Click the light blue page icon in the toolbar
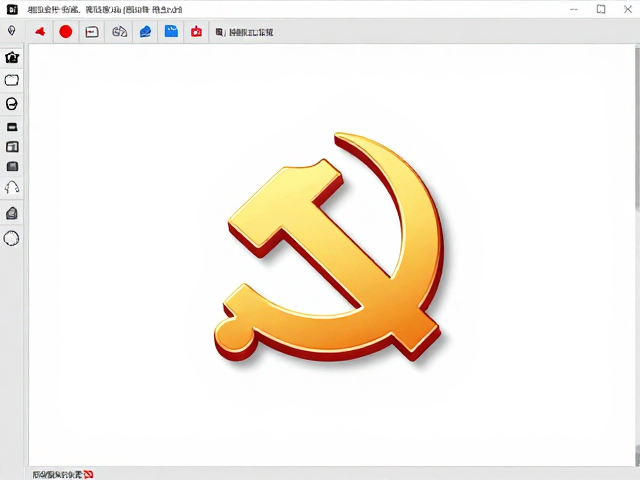Image resolution: width=640 pixels, height=480 pixels. [x=171, y=31]
